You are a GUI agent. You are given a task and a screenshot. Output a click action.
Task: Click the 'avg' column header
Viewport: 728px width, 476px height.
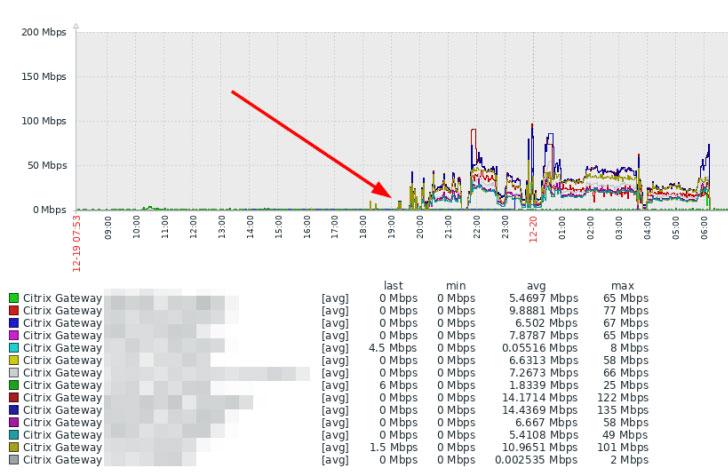(x=536, y=286)
